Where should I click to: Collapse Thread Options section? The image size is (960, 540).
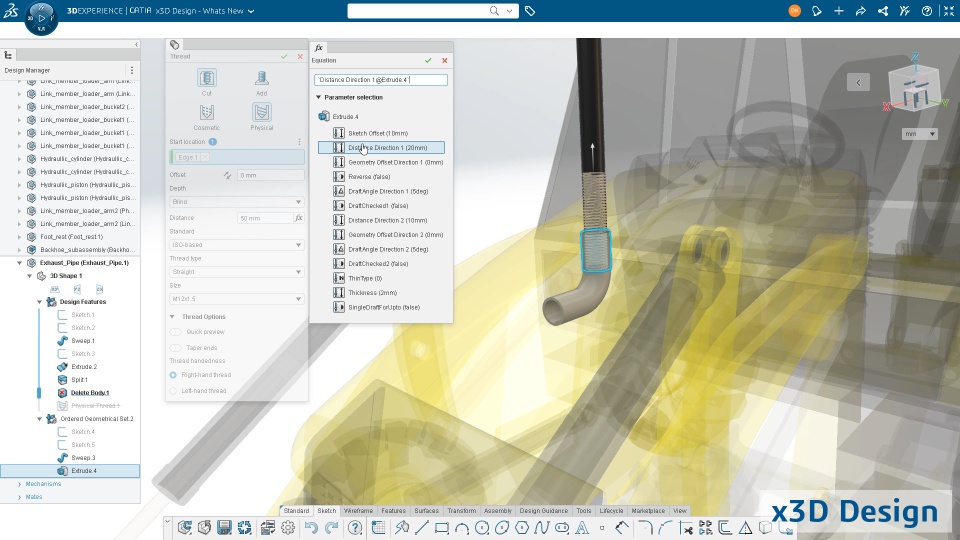point(172,317)
